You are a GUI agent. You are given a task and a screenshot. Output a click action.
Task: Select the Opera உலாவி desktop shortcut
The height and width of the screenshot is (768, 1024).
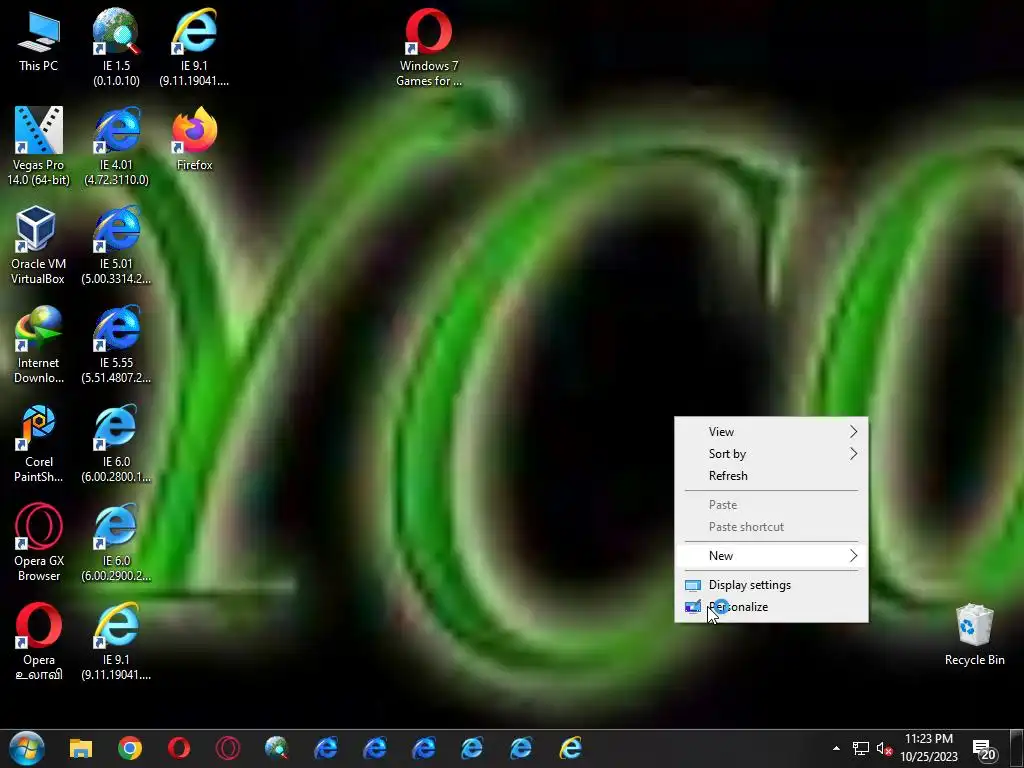pyautogui.click(x=39, y=642)
